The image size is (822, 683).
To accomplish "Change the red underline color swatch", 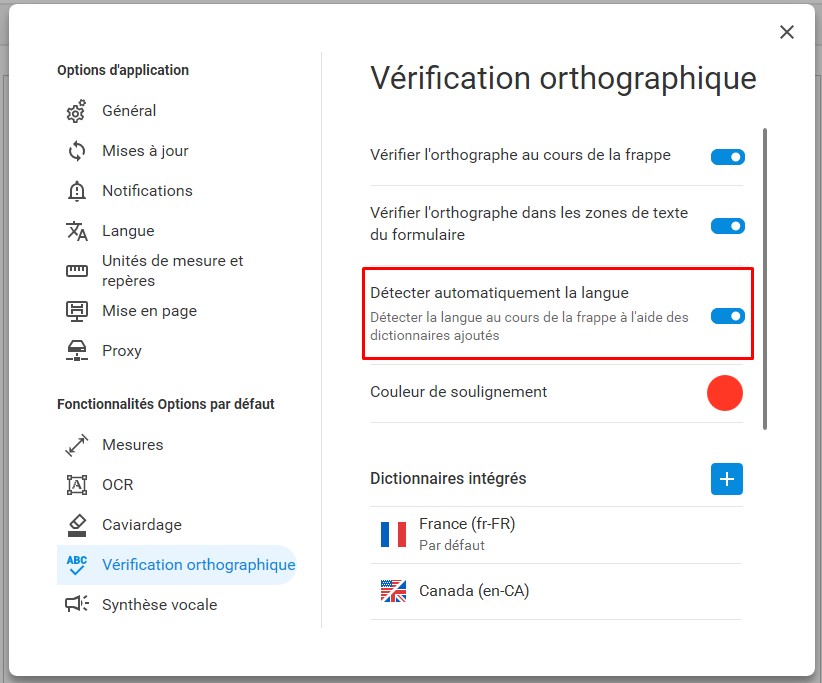I will pos(724,393).
